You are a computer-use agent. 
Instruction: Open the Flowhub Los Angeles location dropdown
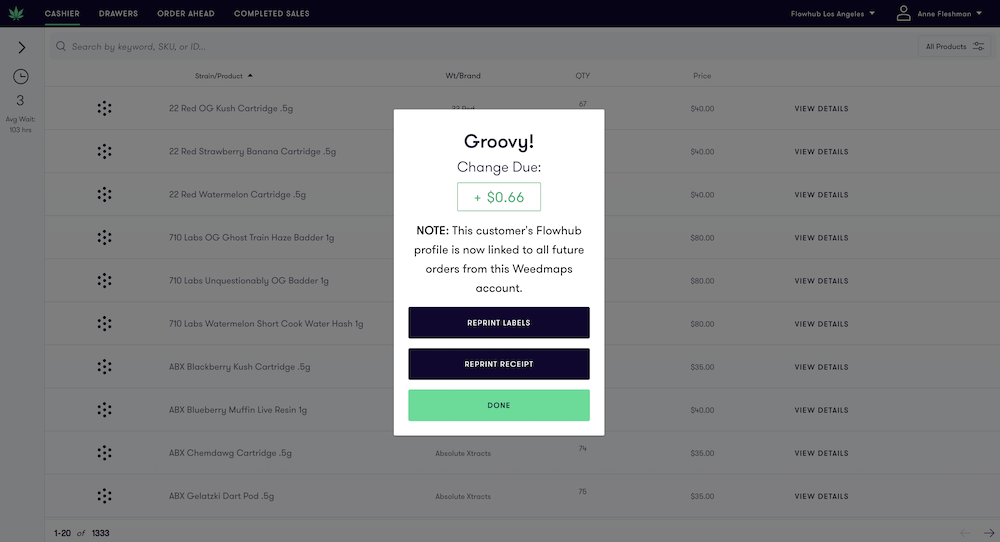coord(832,13)
